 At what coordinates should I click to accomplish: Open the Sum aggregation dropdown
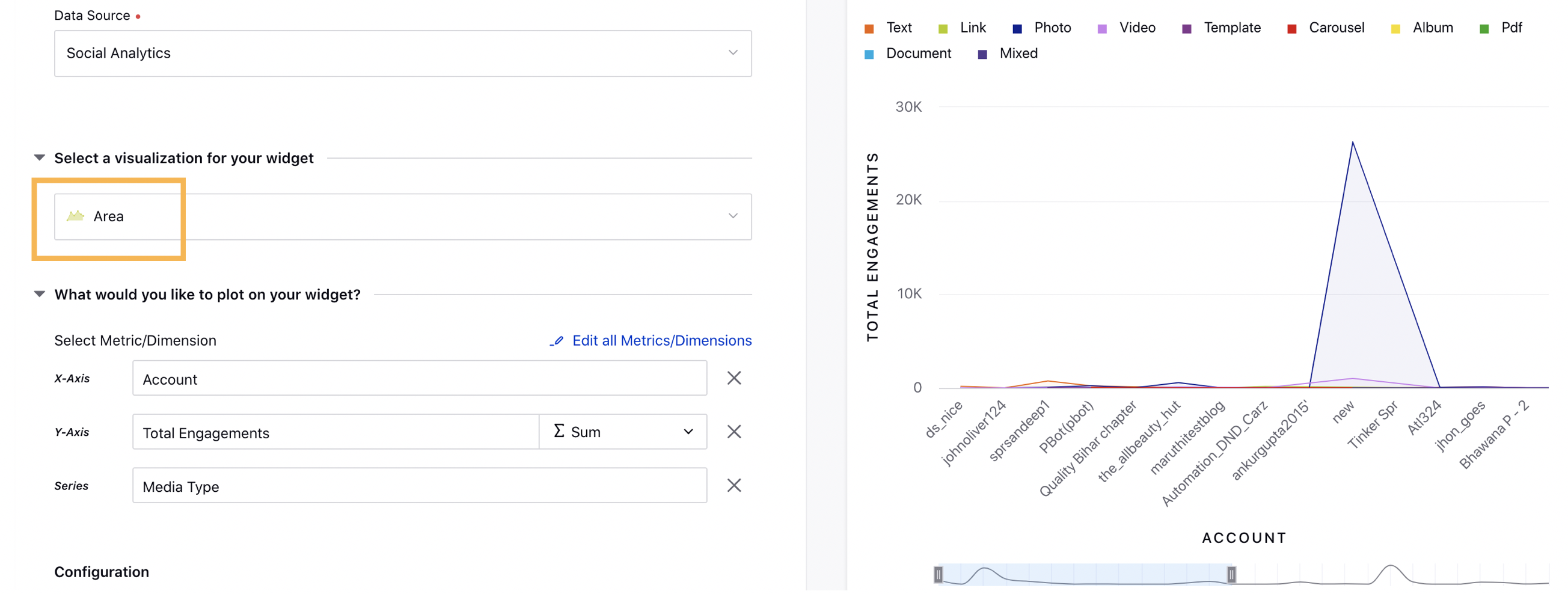pos(623,432)
